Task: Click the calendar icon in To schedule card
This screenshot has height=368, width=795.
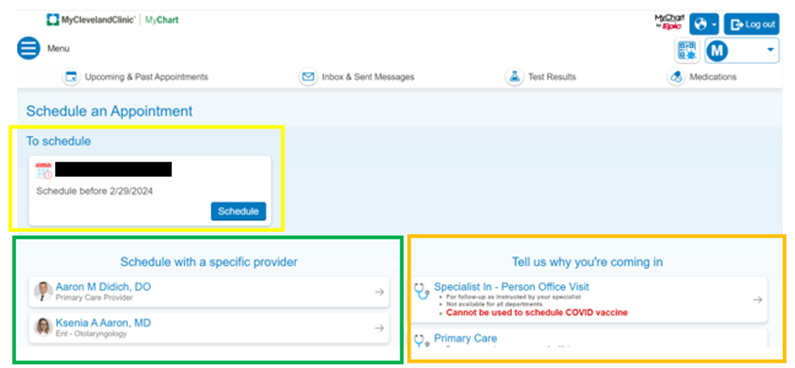Action: click(x=44, y=170)
